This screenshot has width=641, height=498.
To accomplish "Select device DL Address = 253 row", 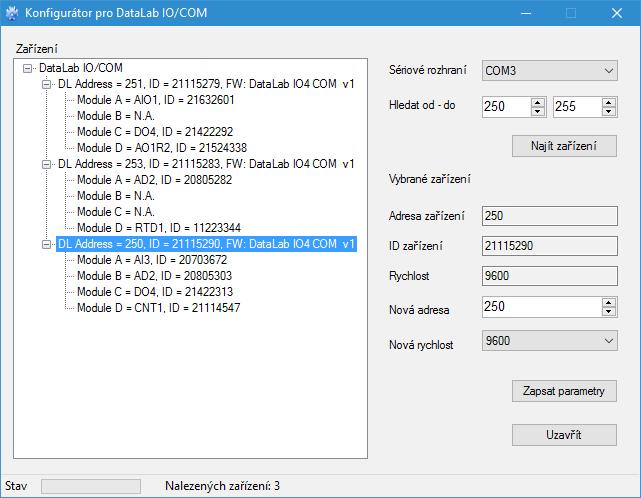I will tap(206, 164).
